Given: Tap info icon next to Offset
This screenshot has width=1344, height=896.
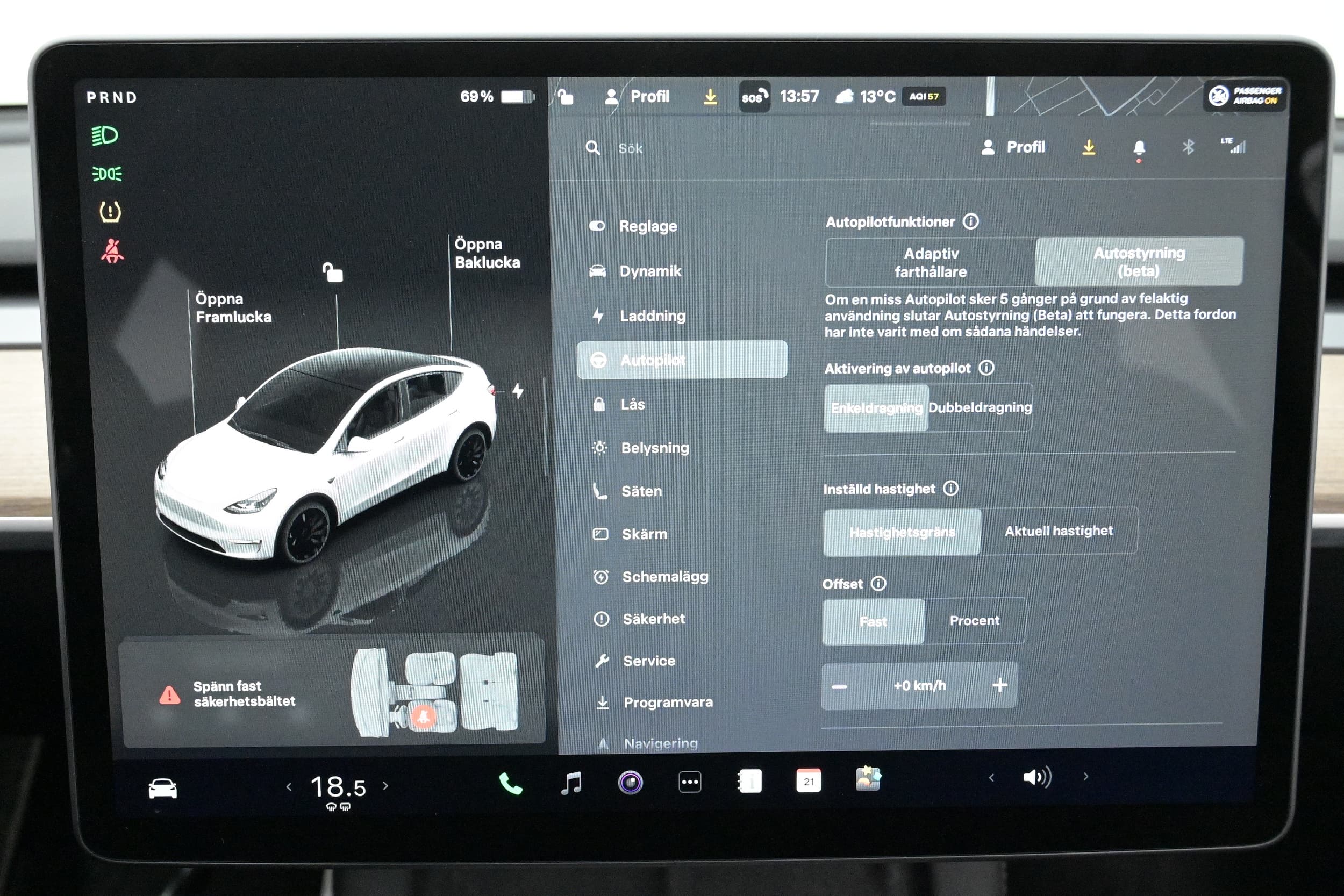Looking at the screenshot, I should 878,583.
